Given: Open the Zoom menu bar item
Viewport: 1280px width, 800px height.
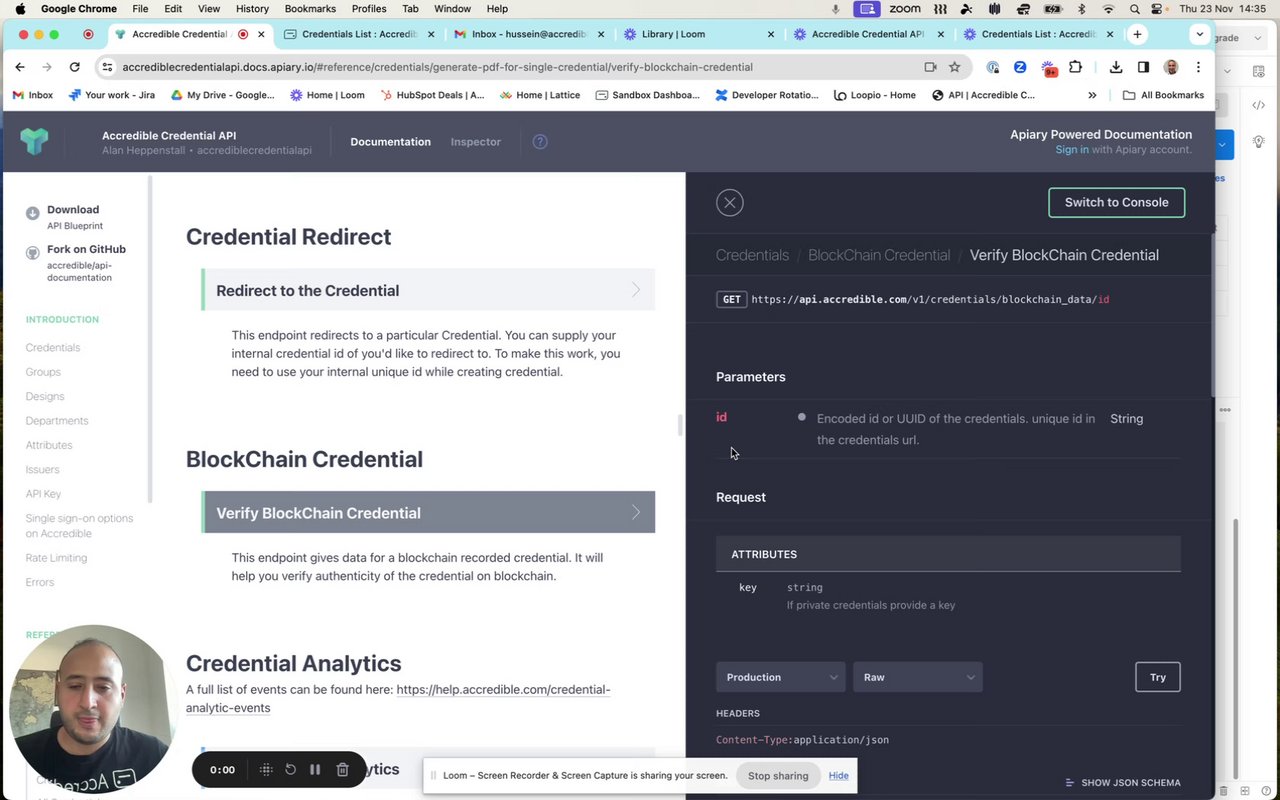Looking at the screenshot, I should pos(904,9).
